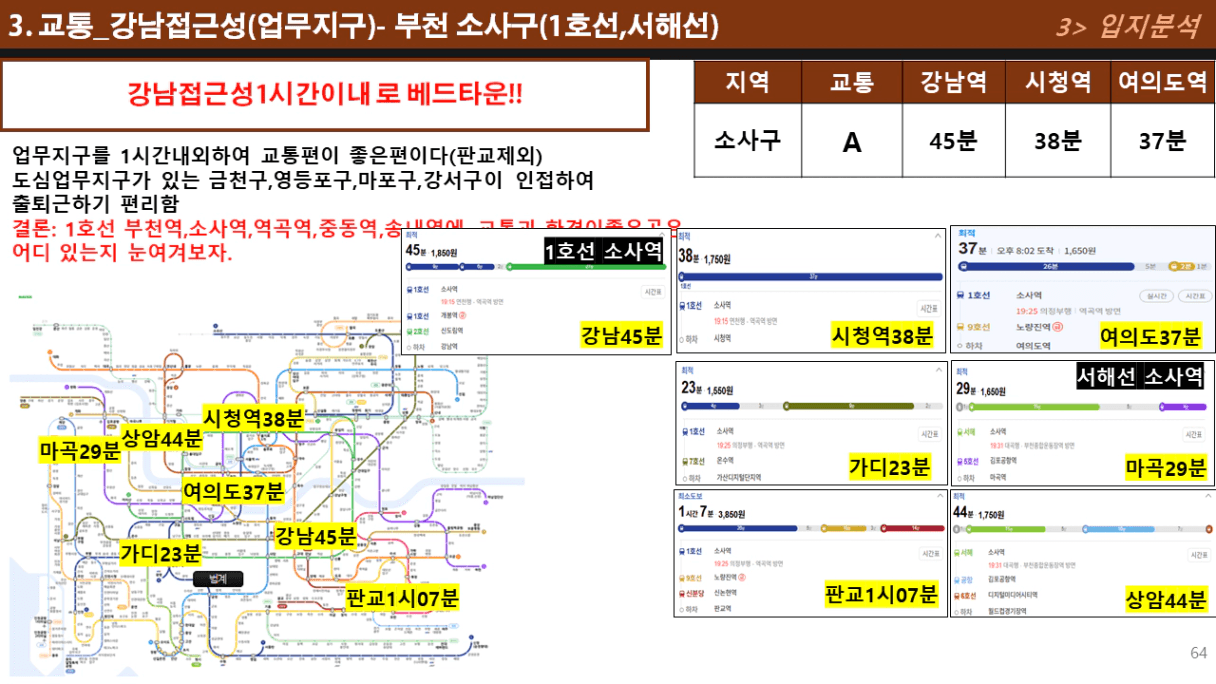Click the slide page number 64
Viewport: 1216px width, 684px height.
[1199, 652]
